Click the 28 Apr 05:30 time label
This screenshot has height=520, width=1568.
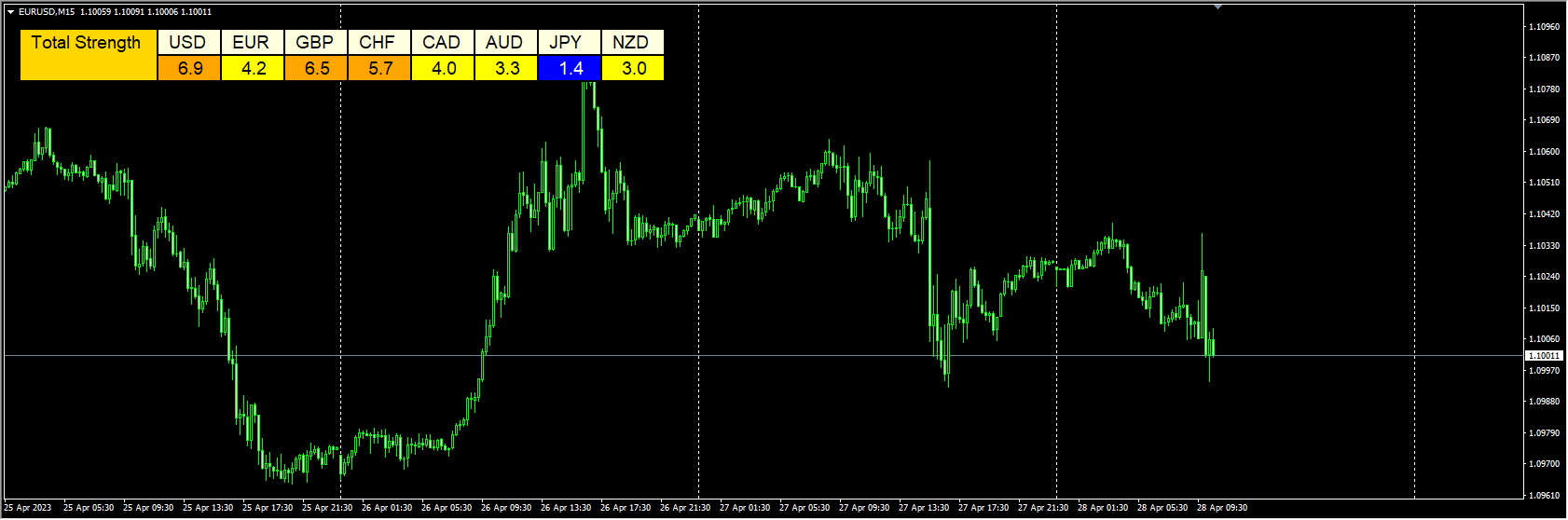pyautogui.click(x=1162, y=508)
